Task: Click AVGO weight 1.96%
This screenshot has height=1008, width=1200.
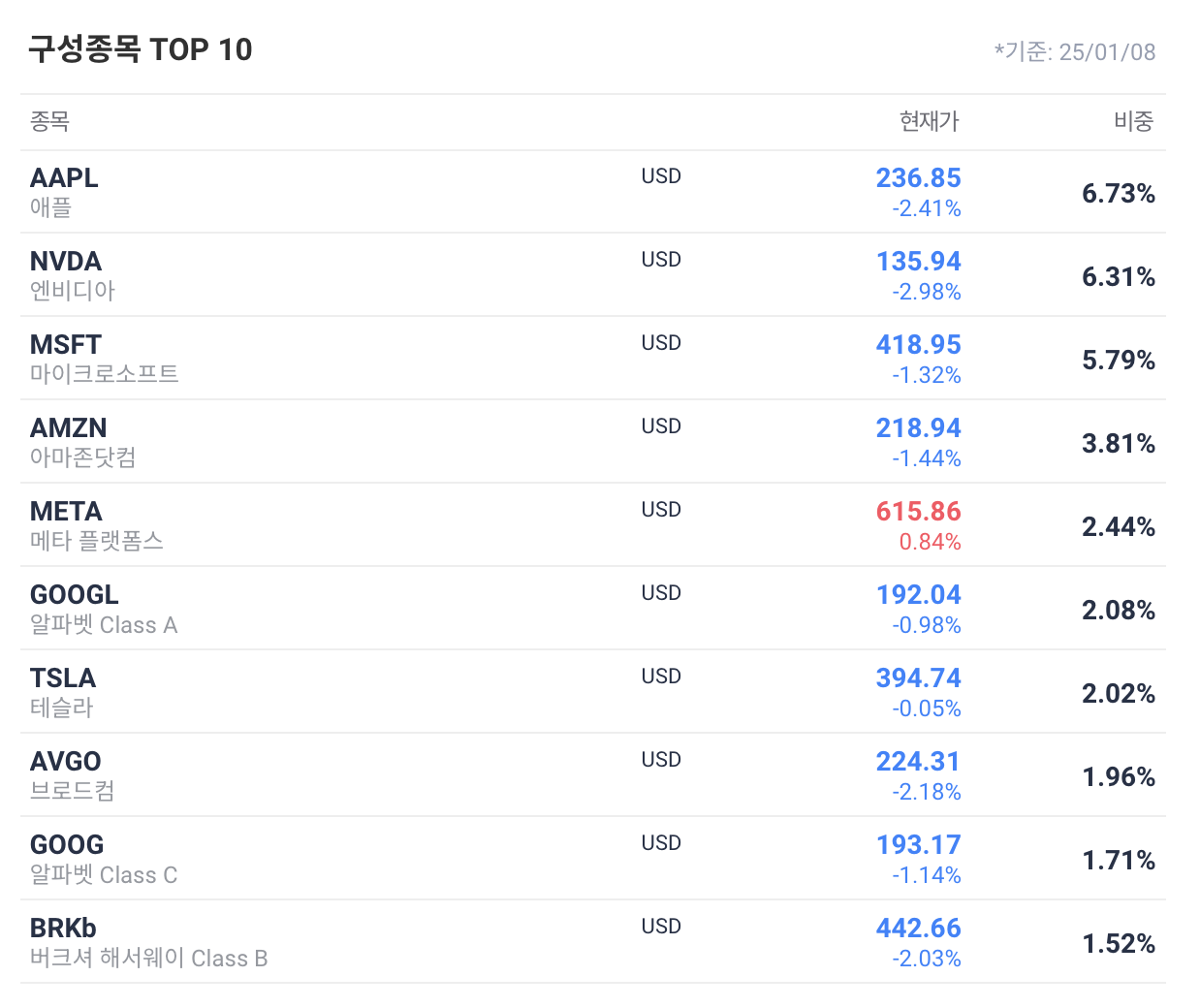Action: click(1119, 776)
